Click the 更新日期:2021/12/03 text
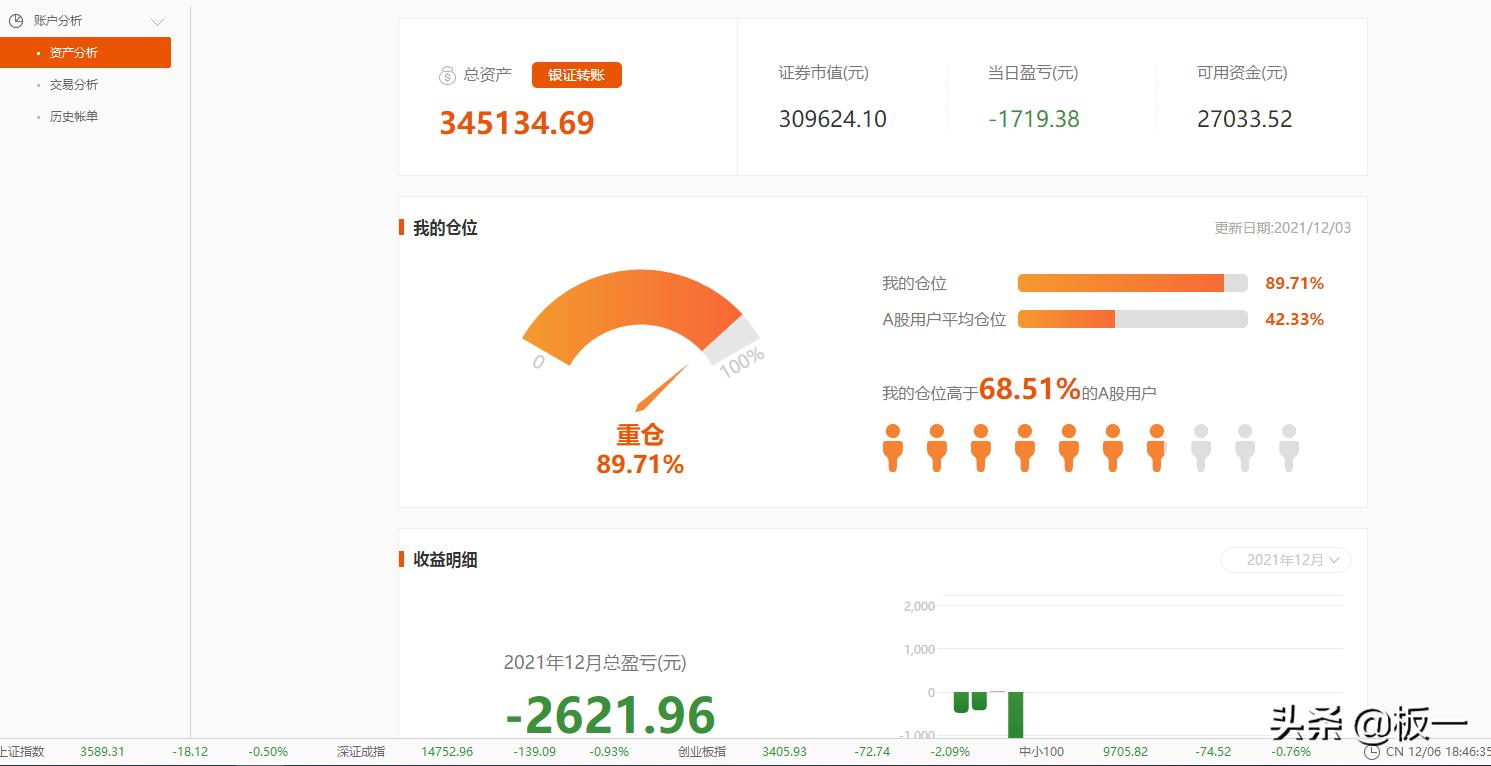The image size is (1491, 766). [1283, 228]
